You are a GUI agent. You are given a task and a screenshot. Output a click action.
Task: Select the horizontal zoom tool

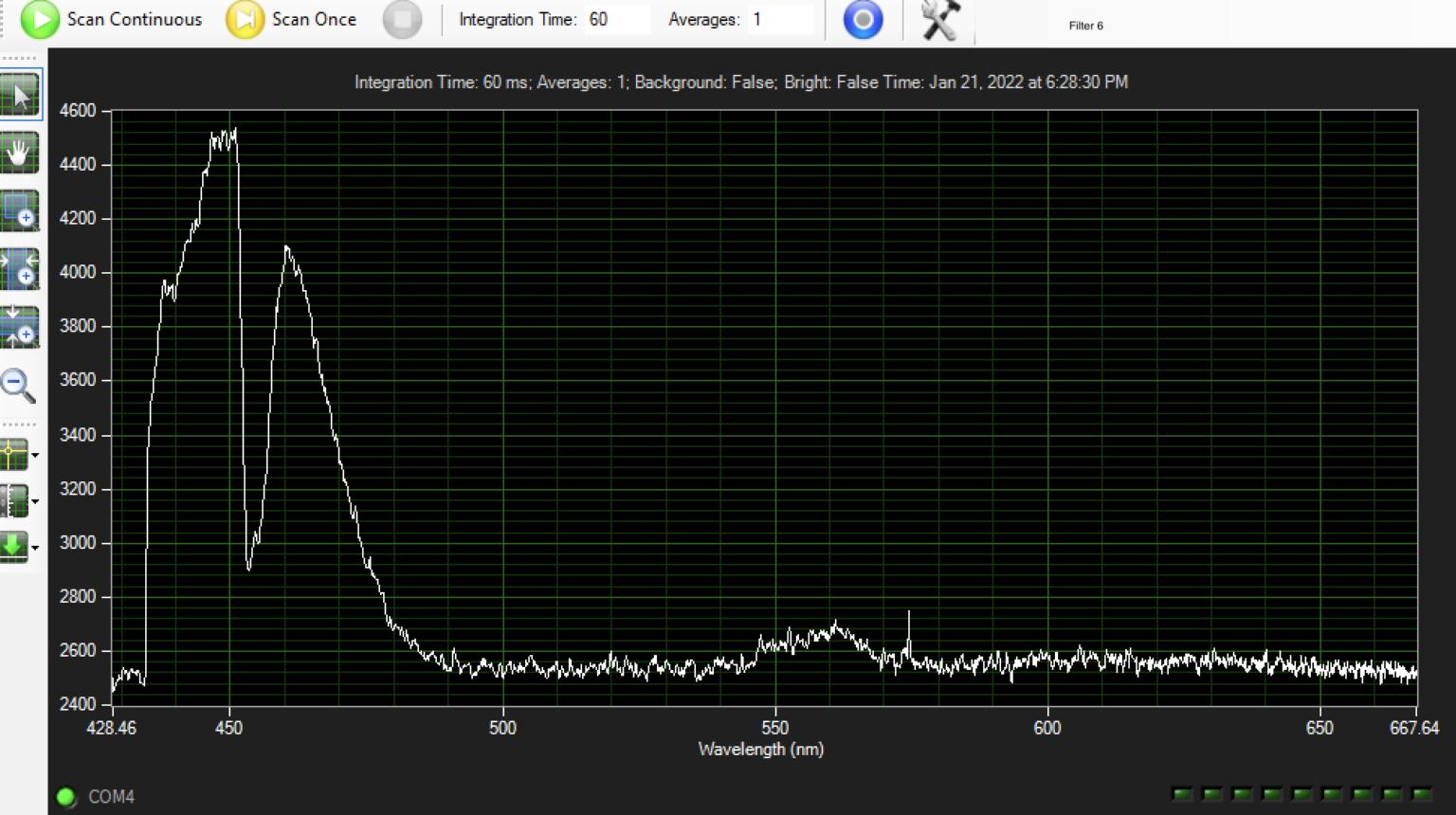[x=20, y=269]
